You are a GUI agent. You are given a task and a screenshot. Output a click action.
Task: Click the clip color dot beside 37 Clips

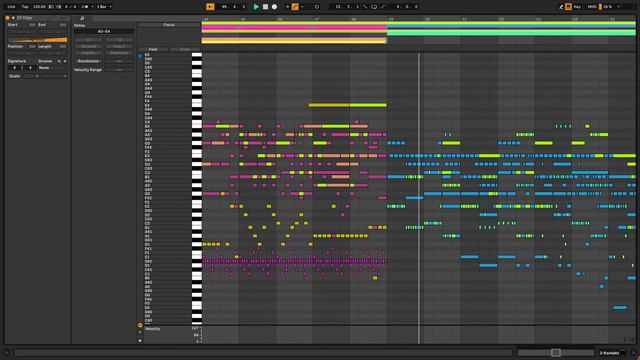pyautogui.click(x=13, y=18)
